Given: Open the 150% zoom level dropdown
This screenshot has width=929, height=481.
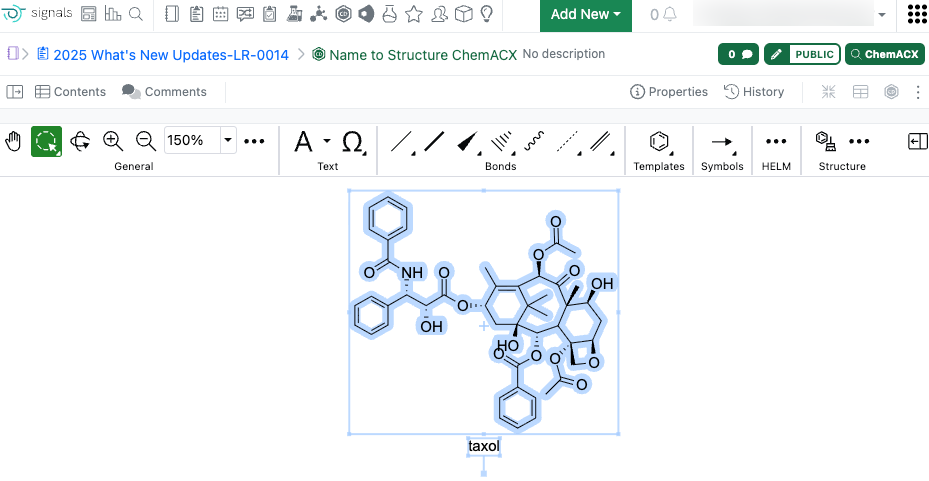Looking at the screenshot, I should coord(227,141).
